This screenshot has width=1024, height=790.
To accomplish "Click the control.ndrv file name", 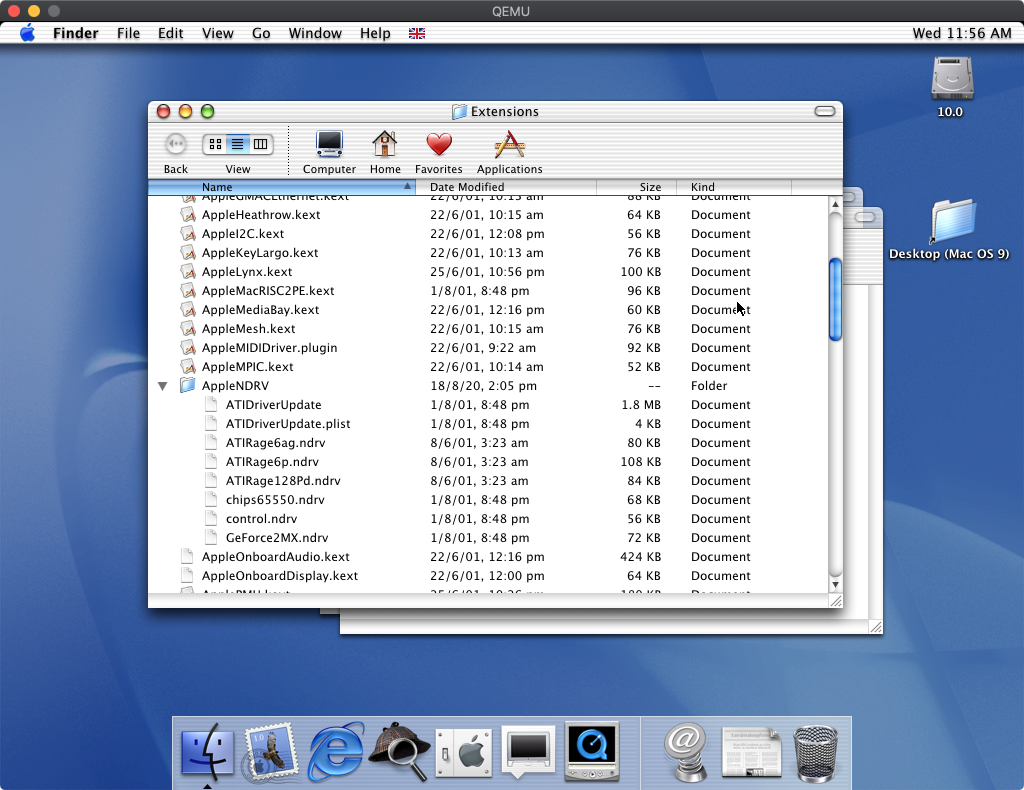I will click(261, 518).
